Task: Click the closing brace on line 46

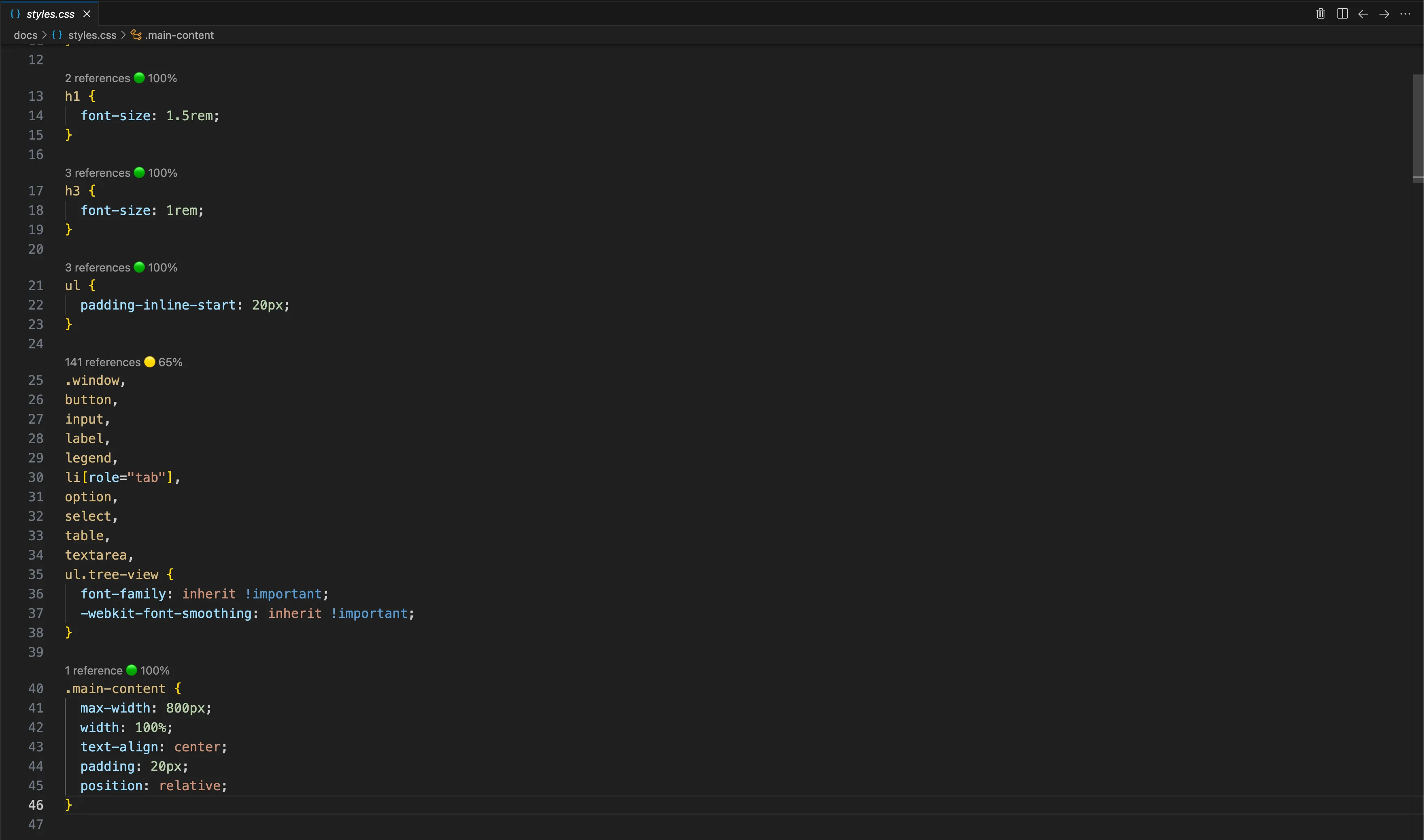Action: pyautogui.click(x=68, y=805)
